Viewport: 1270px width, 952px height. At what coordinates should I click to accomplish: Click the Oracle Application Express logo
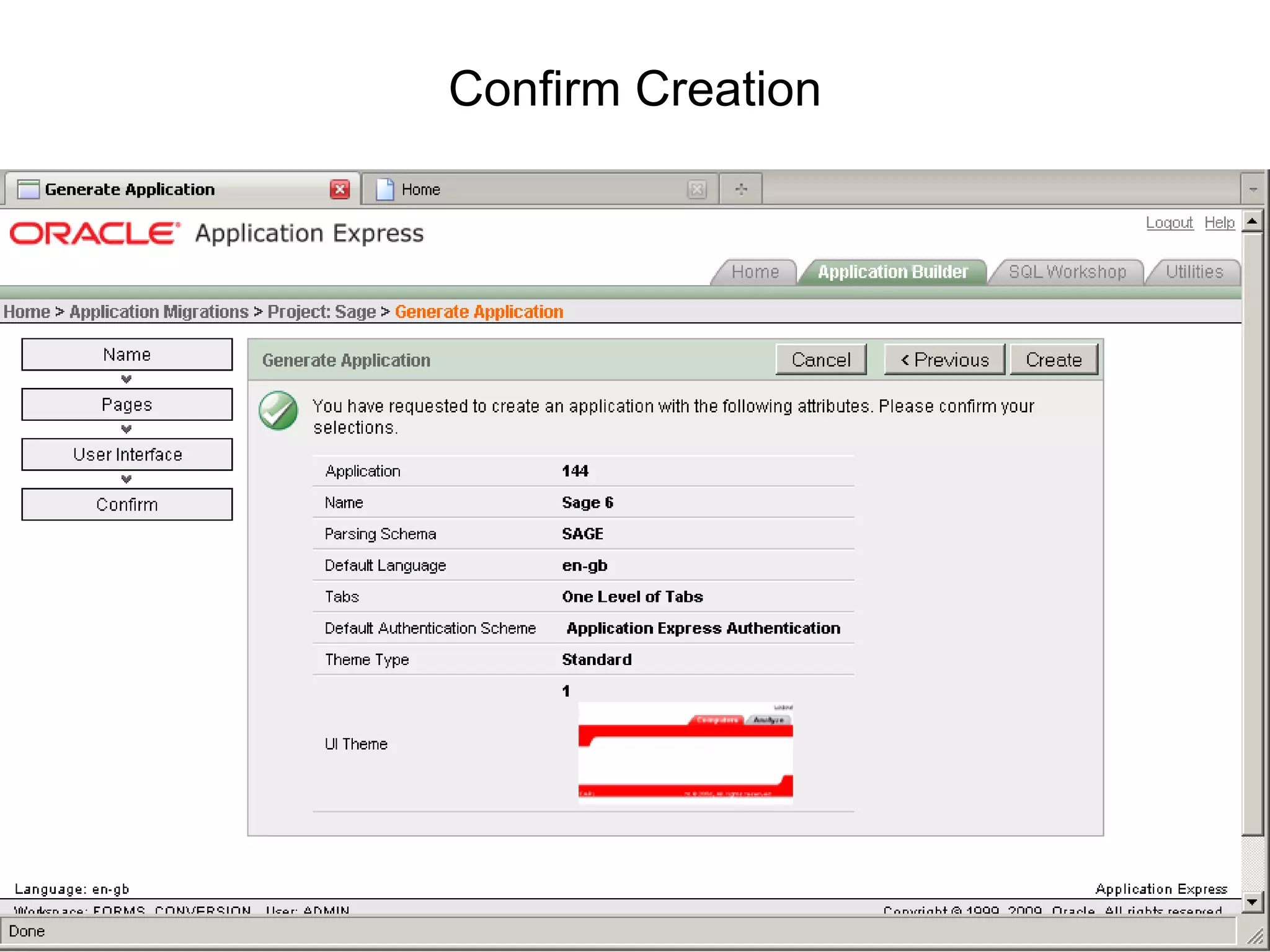tap(217, 234)
